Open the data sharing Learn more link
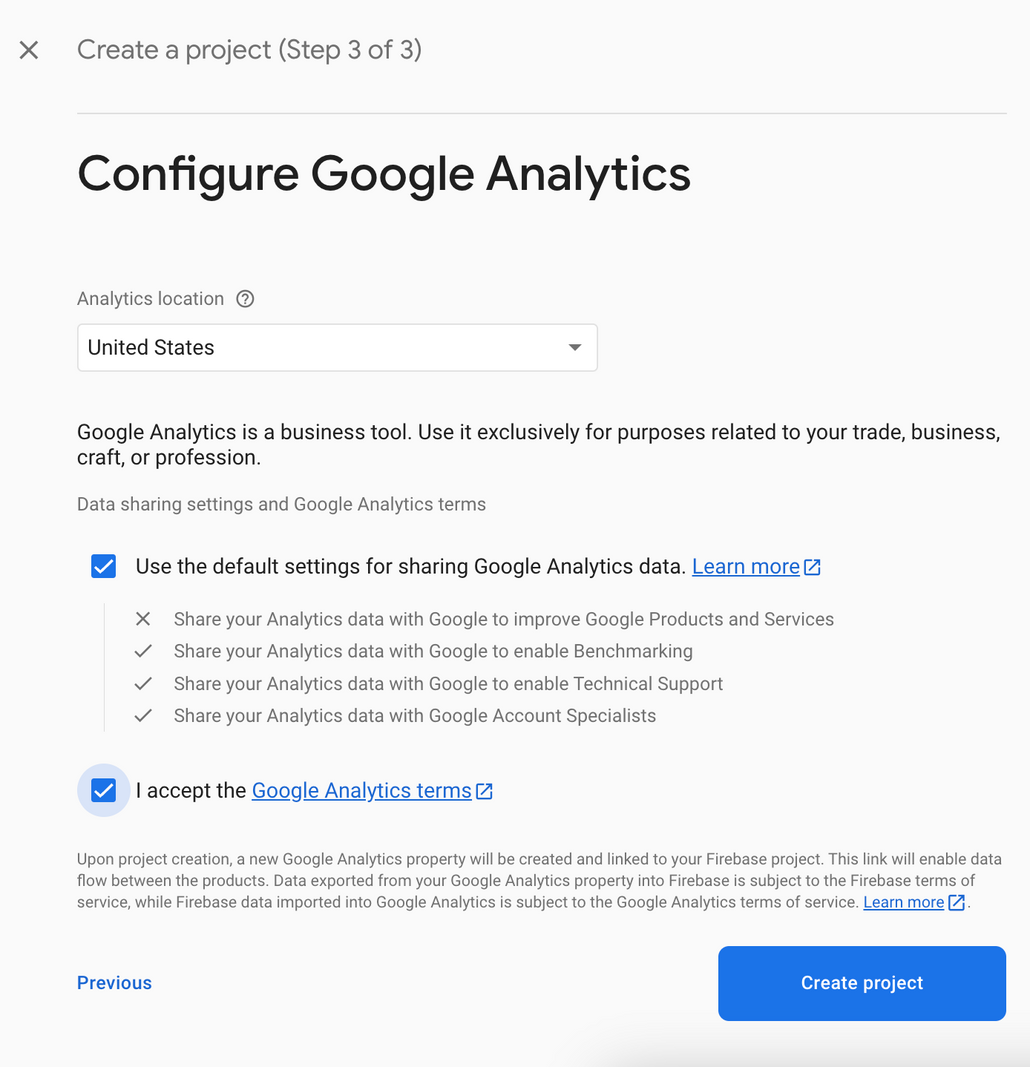Viewport: 1030px width, 1067px height. click(x=746, y=566)
